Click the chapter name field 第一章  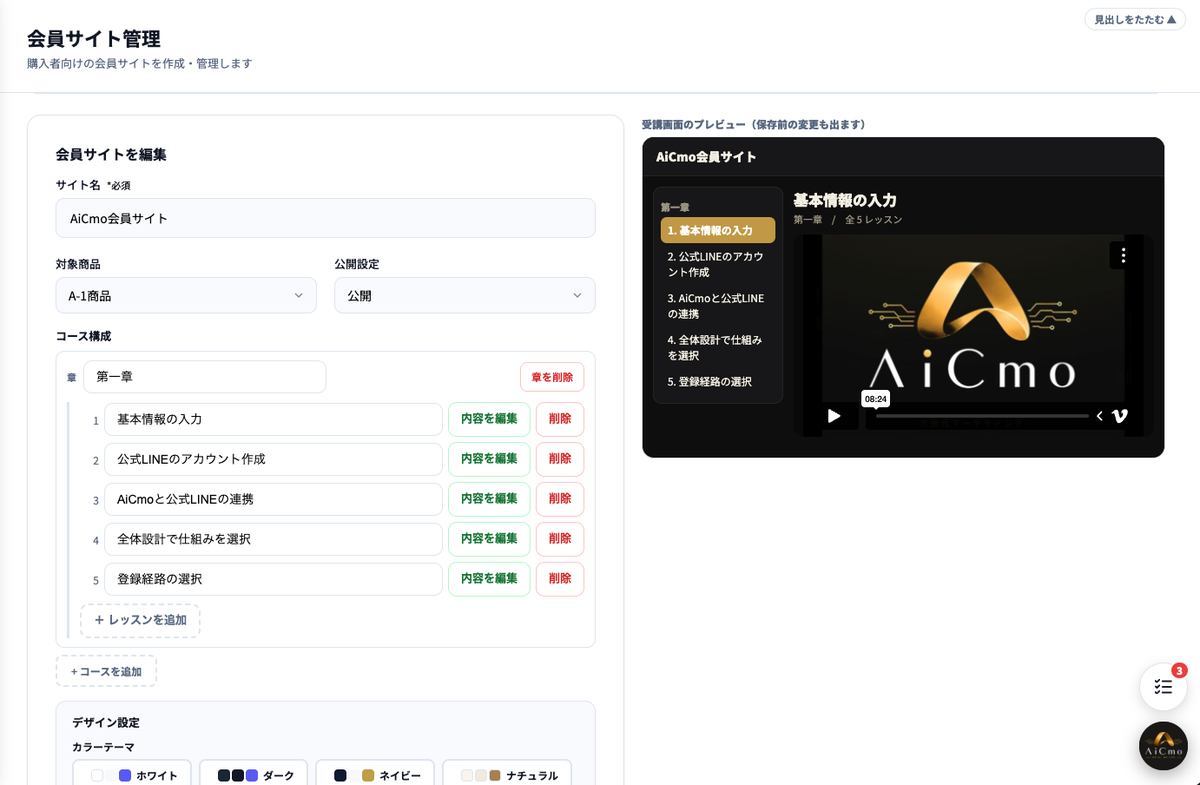tap(205, 377)
